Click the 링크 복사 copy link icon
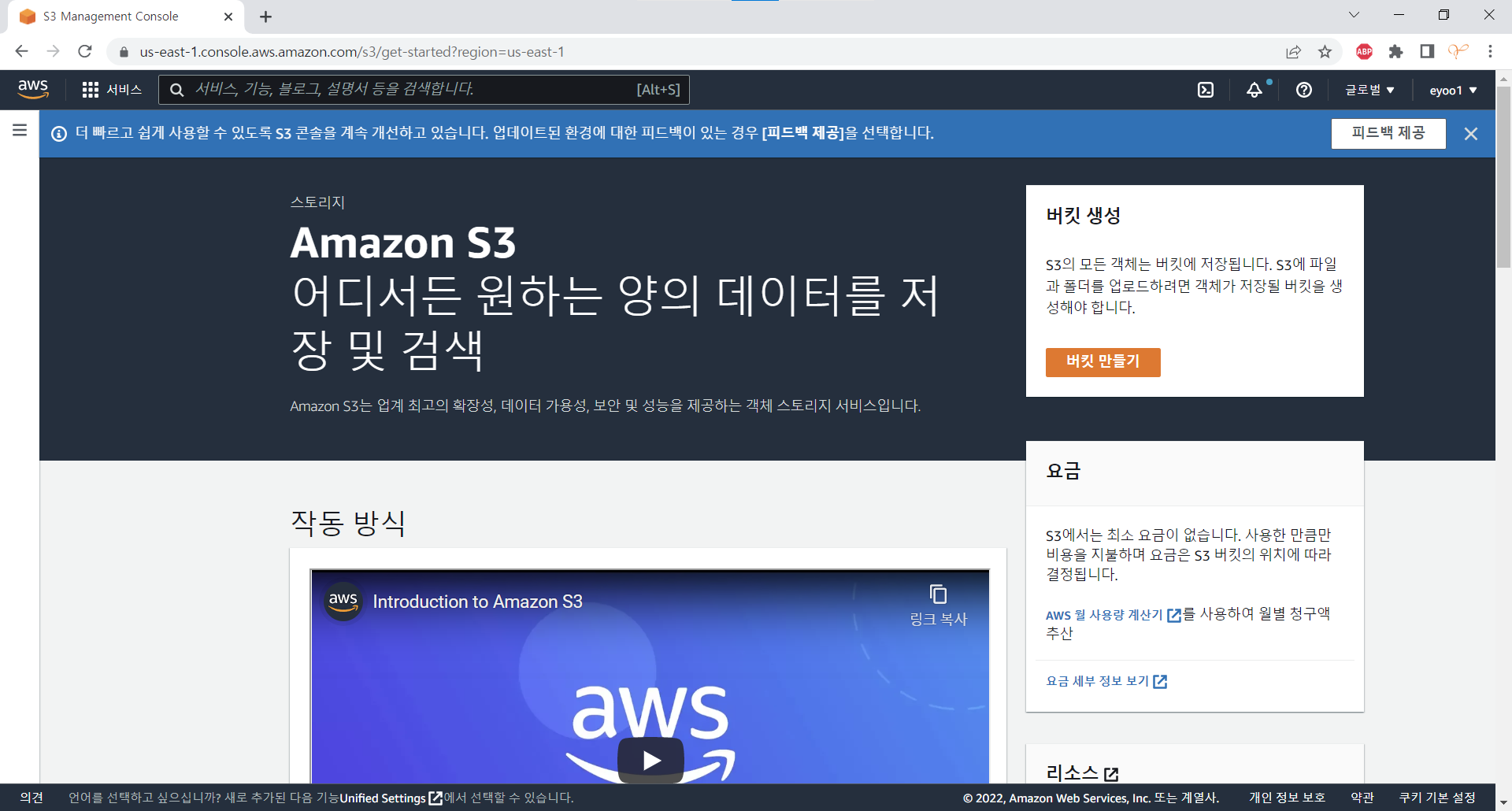 pyautogui.click(x=938, y=605)
